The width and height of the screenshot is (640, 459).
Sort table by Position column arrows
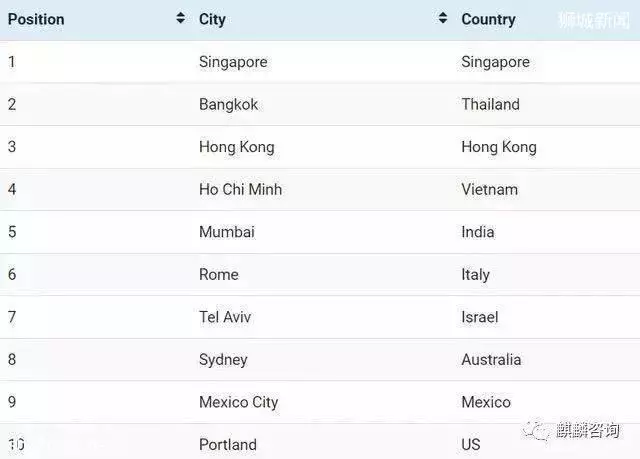180,18
